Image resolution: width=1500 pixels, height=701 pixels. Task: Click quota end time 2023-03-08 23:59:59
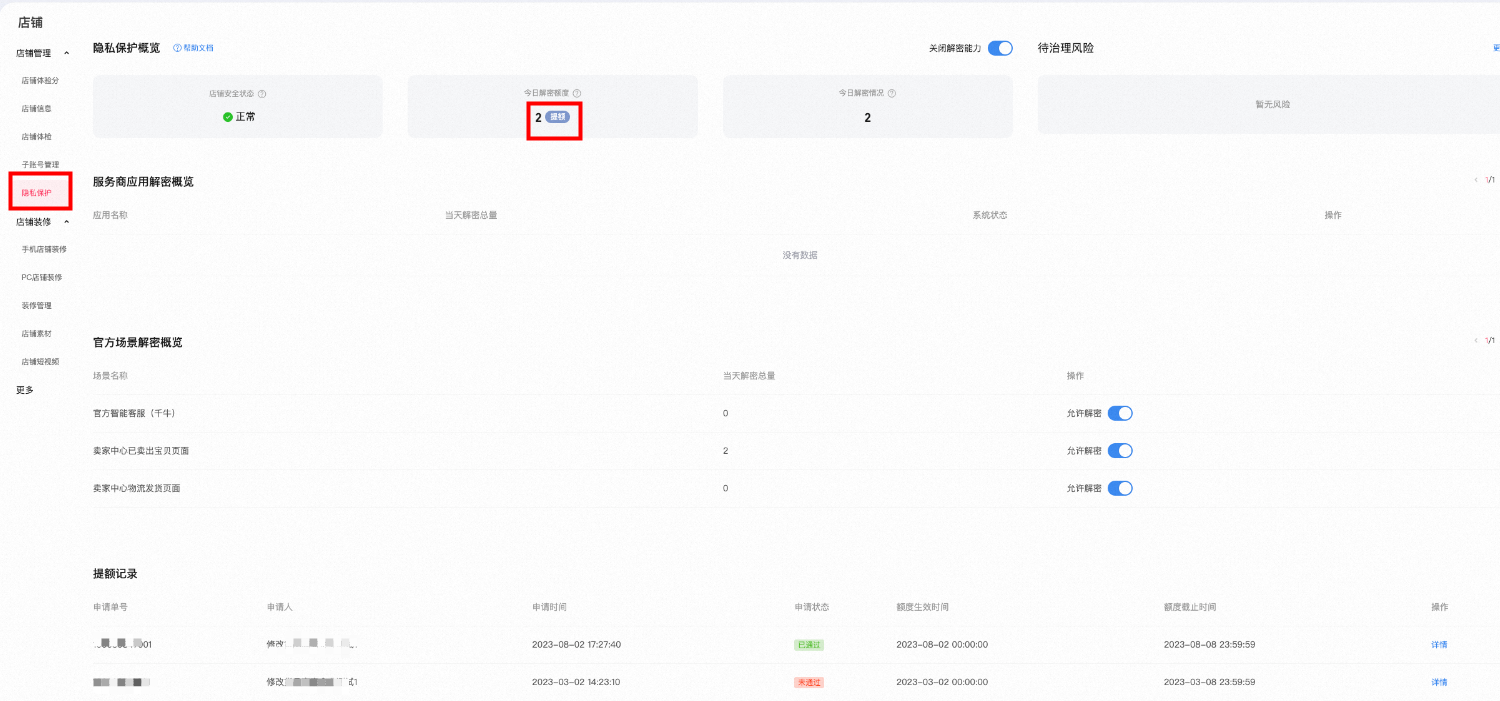pos(1209,682)
